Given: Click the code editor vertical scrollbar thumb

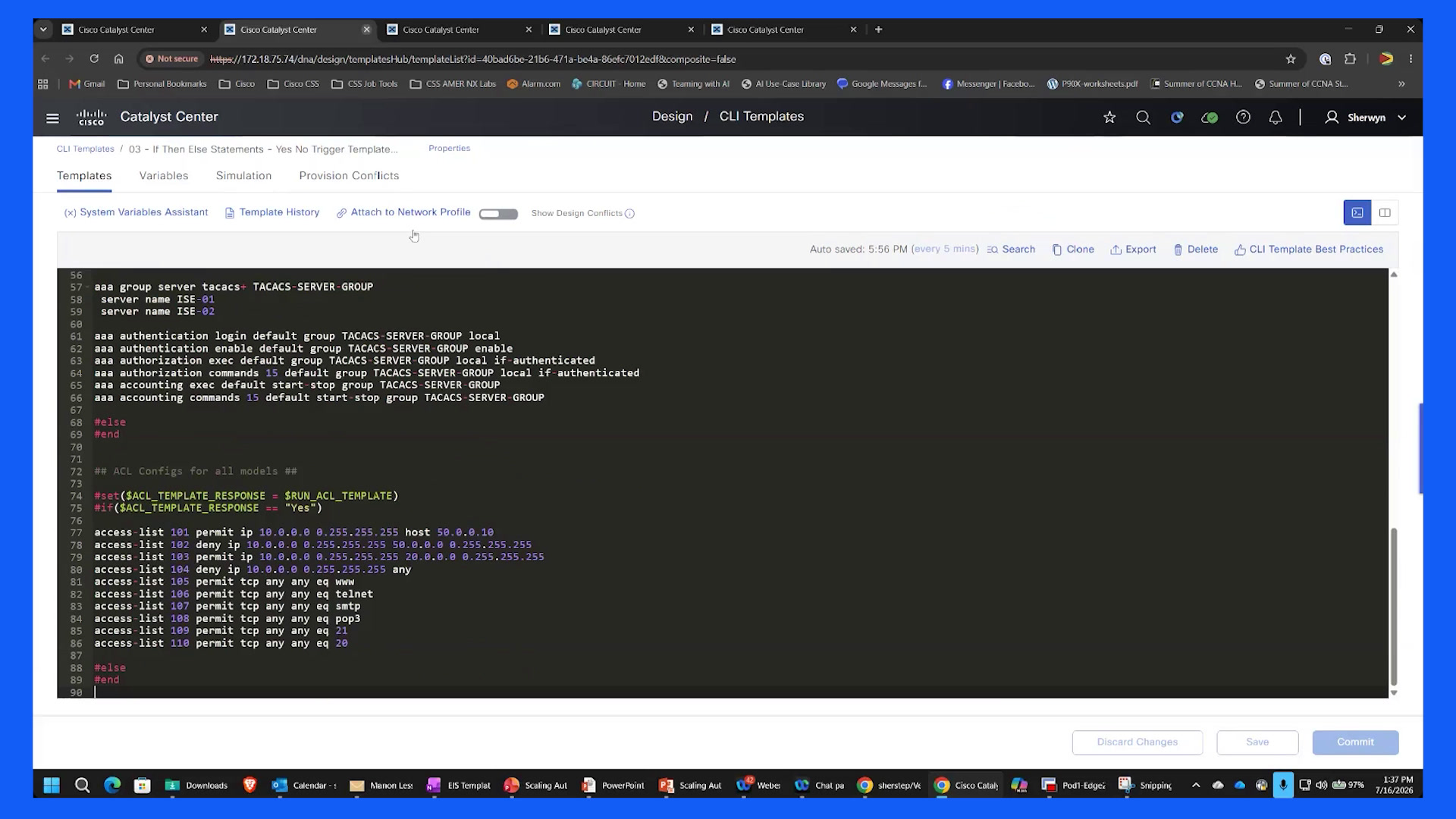Looking at the screenshot, I should (x=1393, y=607).
